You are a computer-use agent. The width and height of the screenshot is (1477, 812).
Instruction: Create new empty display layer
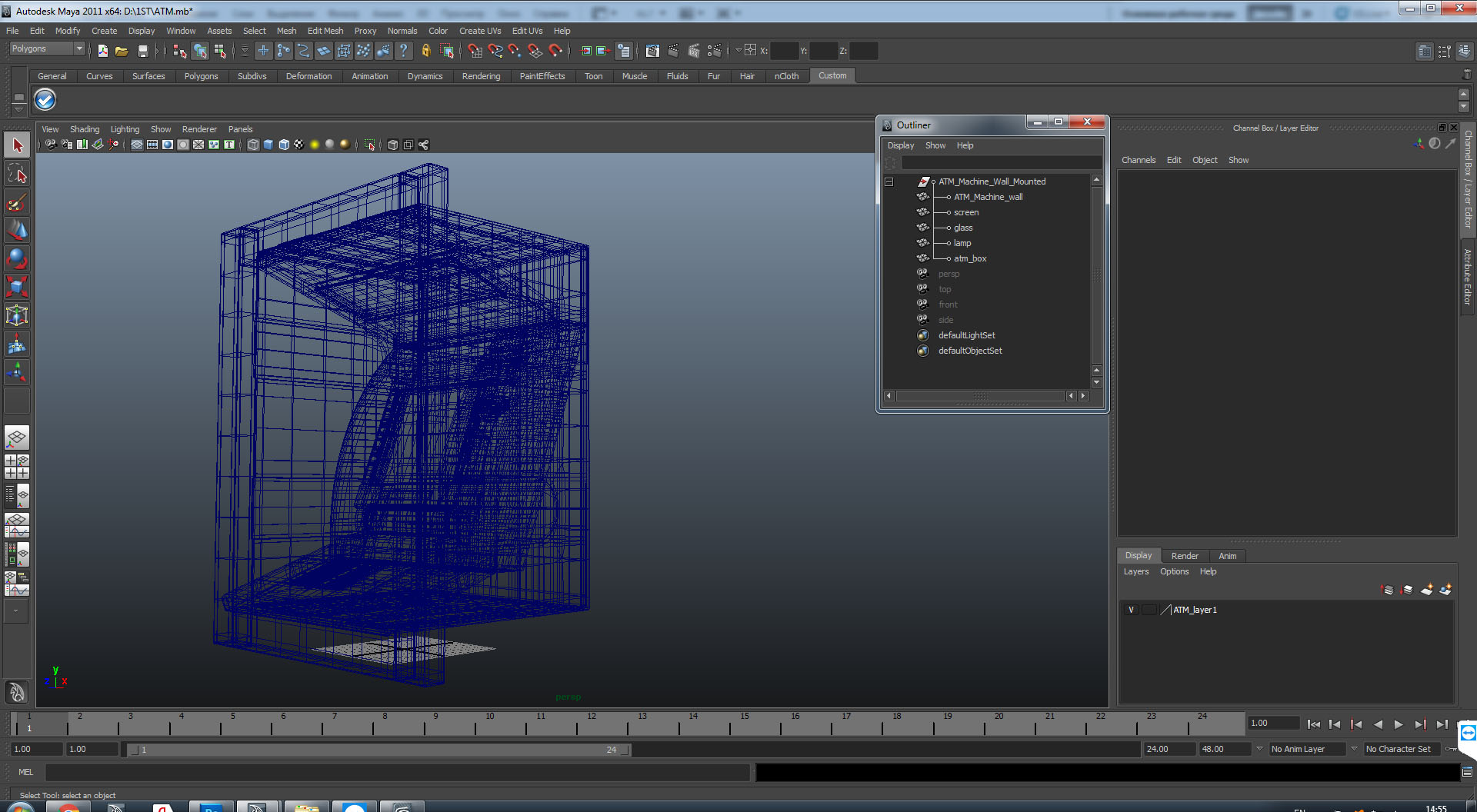(x=1427, y=590)
